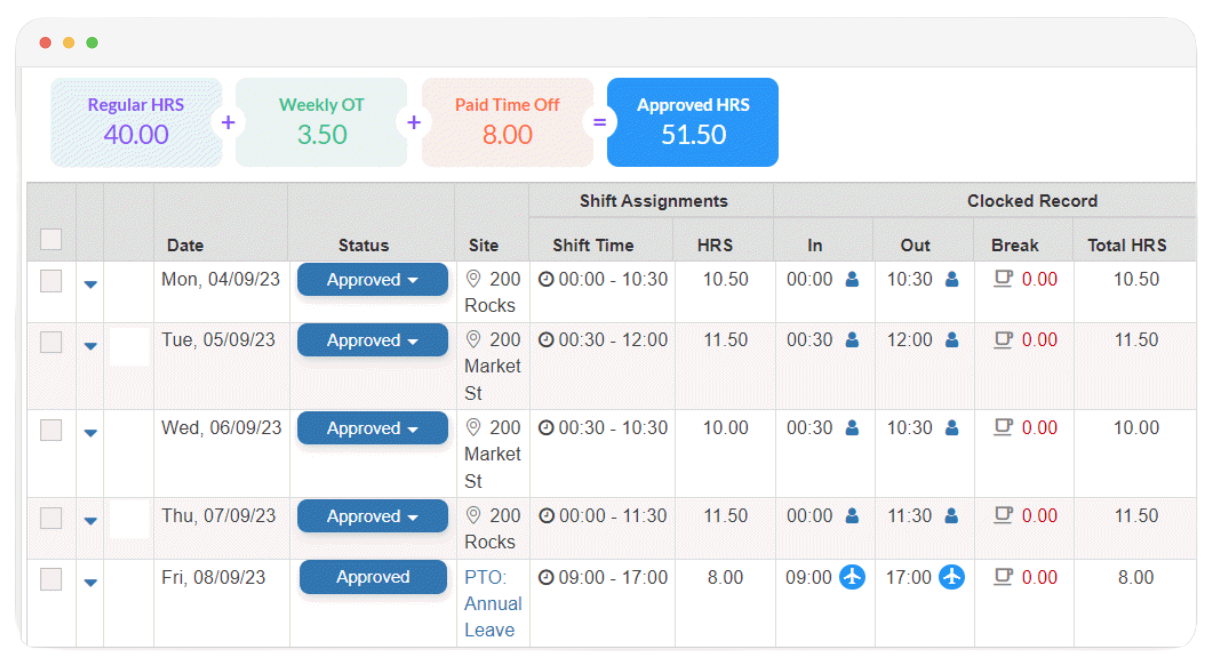Click Tuesday's red 0.00 break value
Image resolution: width=1210 pixels, height=657 pixels.
coord(1040,340)
